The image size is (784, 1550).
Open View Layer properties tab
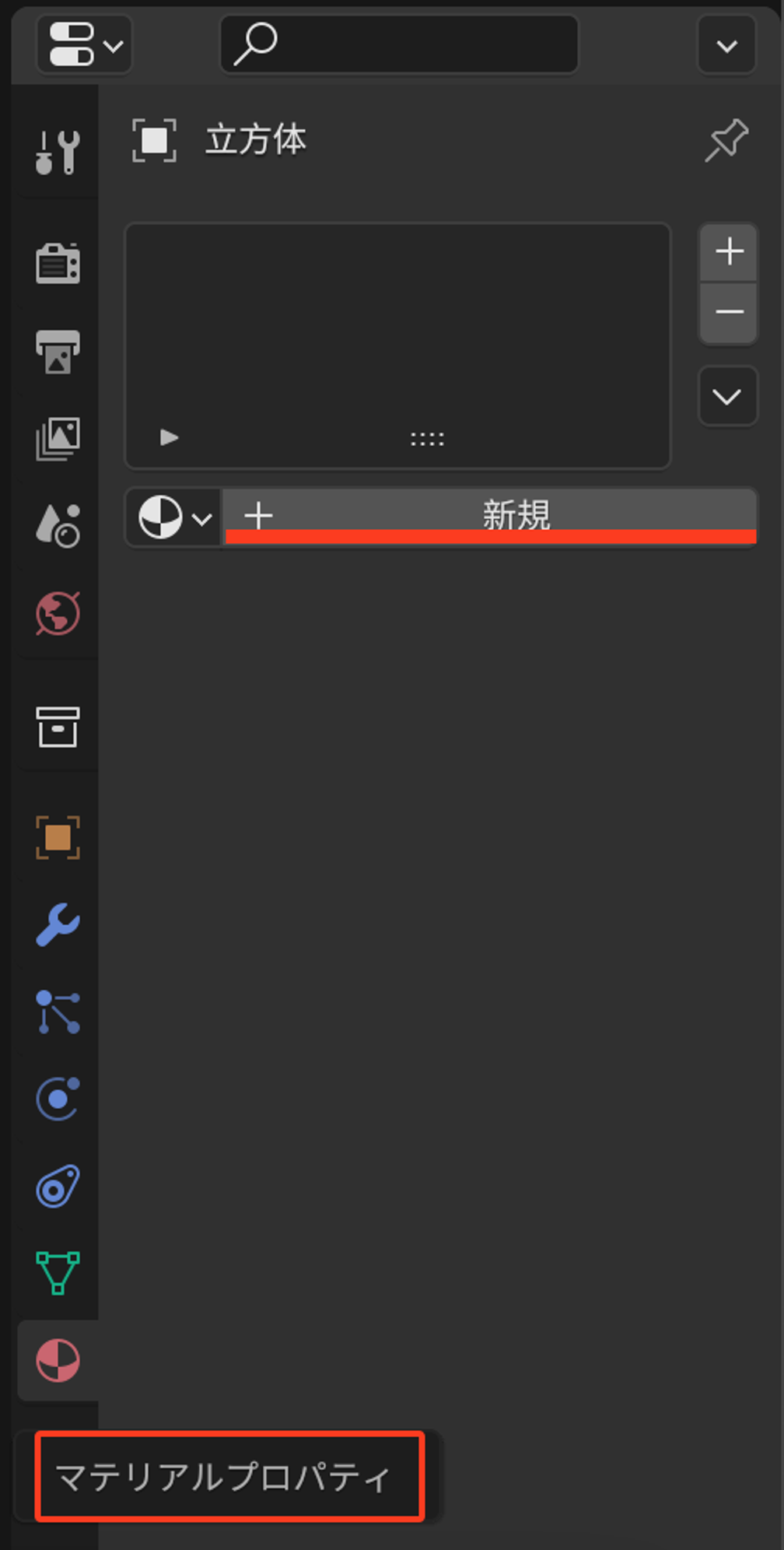click(58, 439)
